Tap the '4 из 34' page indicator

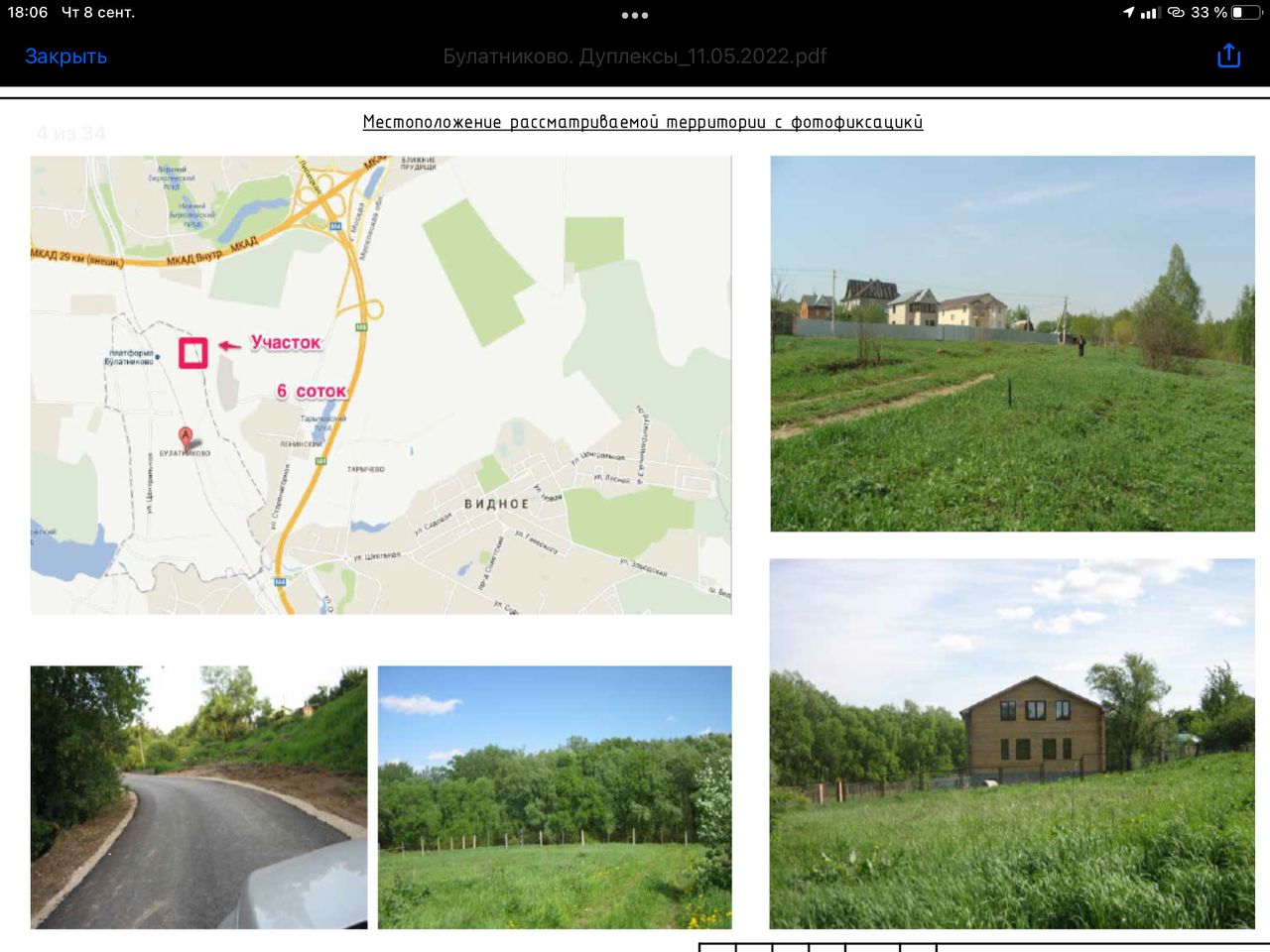point(70,133)
